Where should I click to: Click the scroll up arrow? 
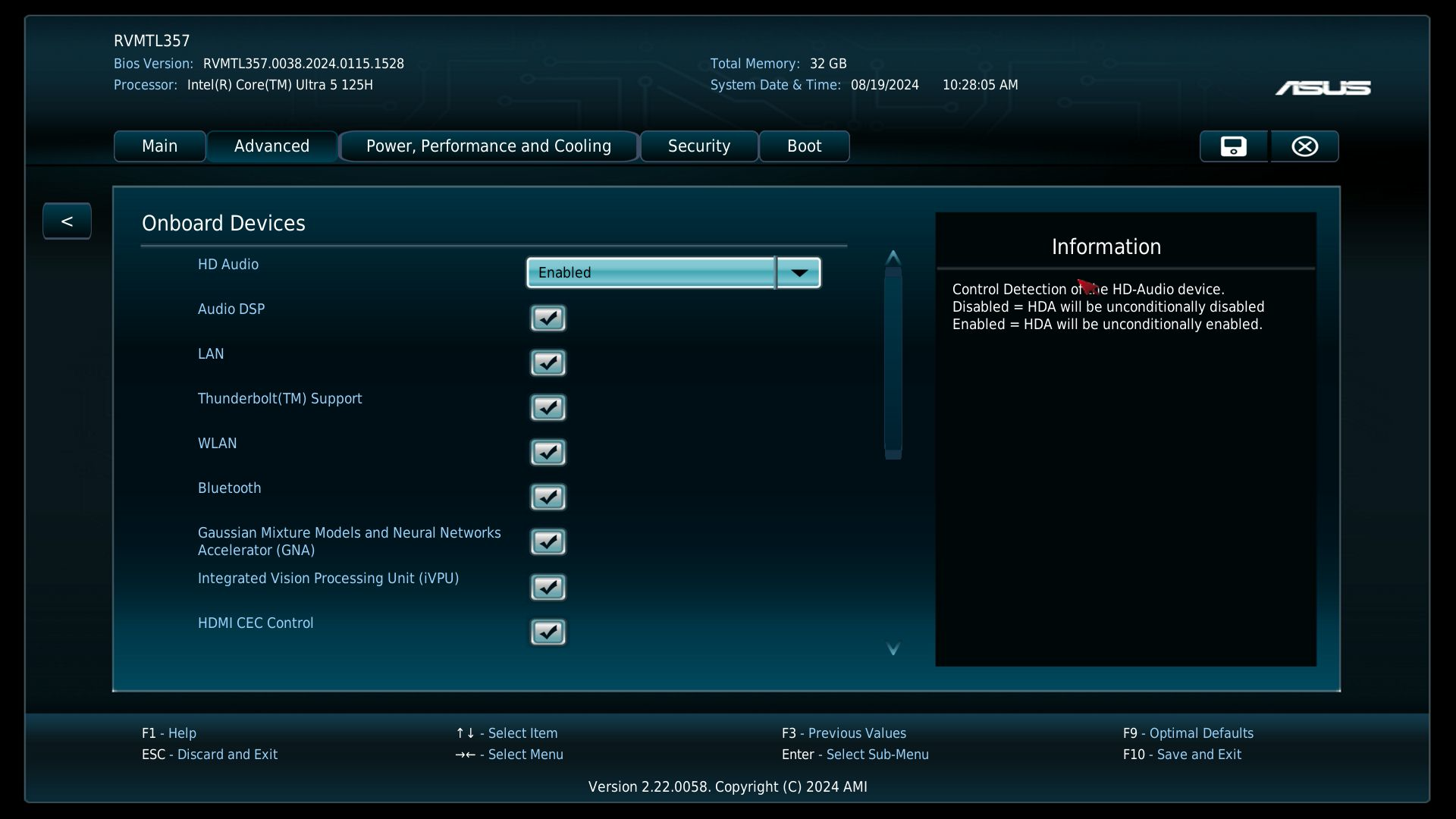(x=893, y=257)
